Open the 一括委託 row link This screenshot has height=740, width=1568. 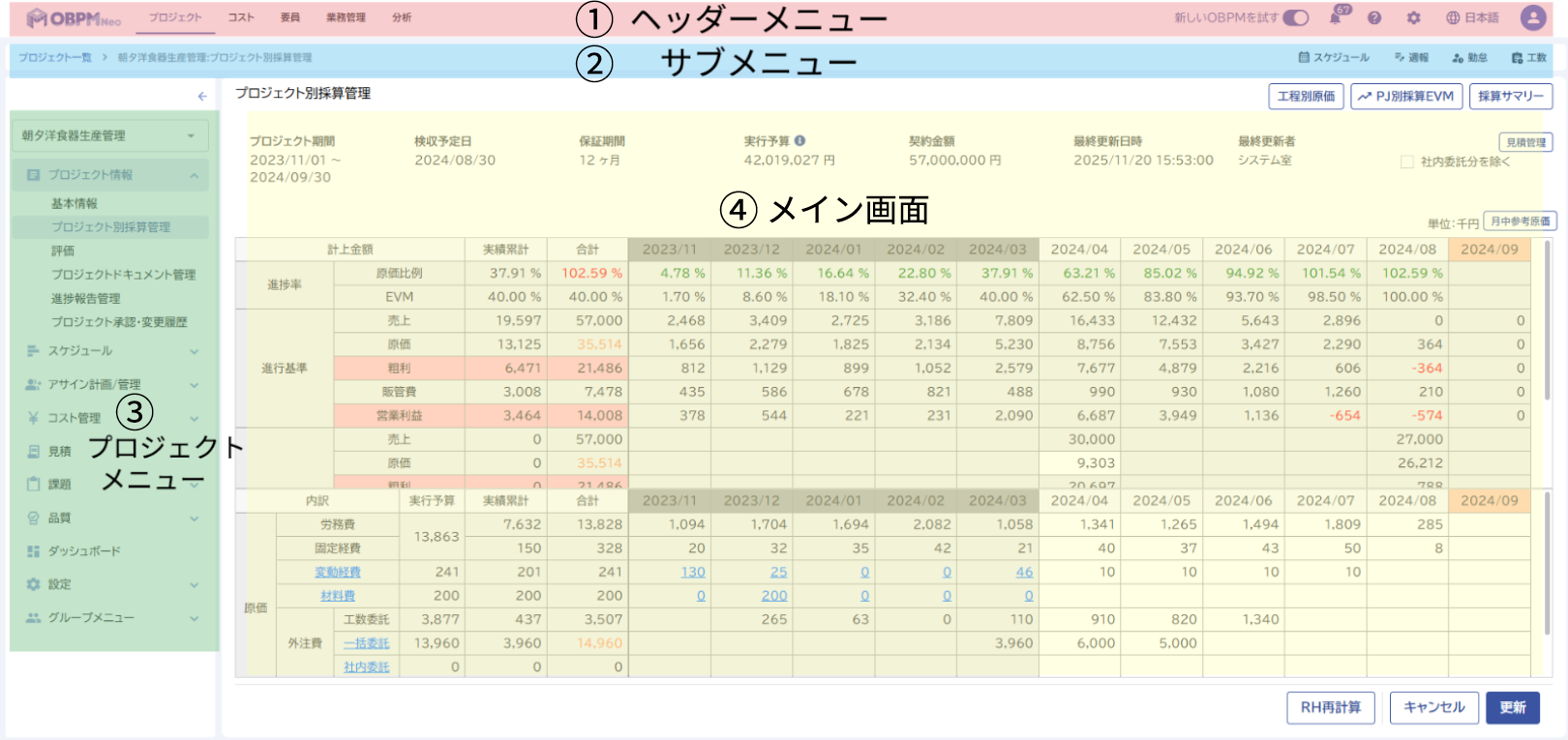[x=367, y=643]
